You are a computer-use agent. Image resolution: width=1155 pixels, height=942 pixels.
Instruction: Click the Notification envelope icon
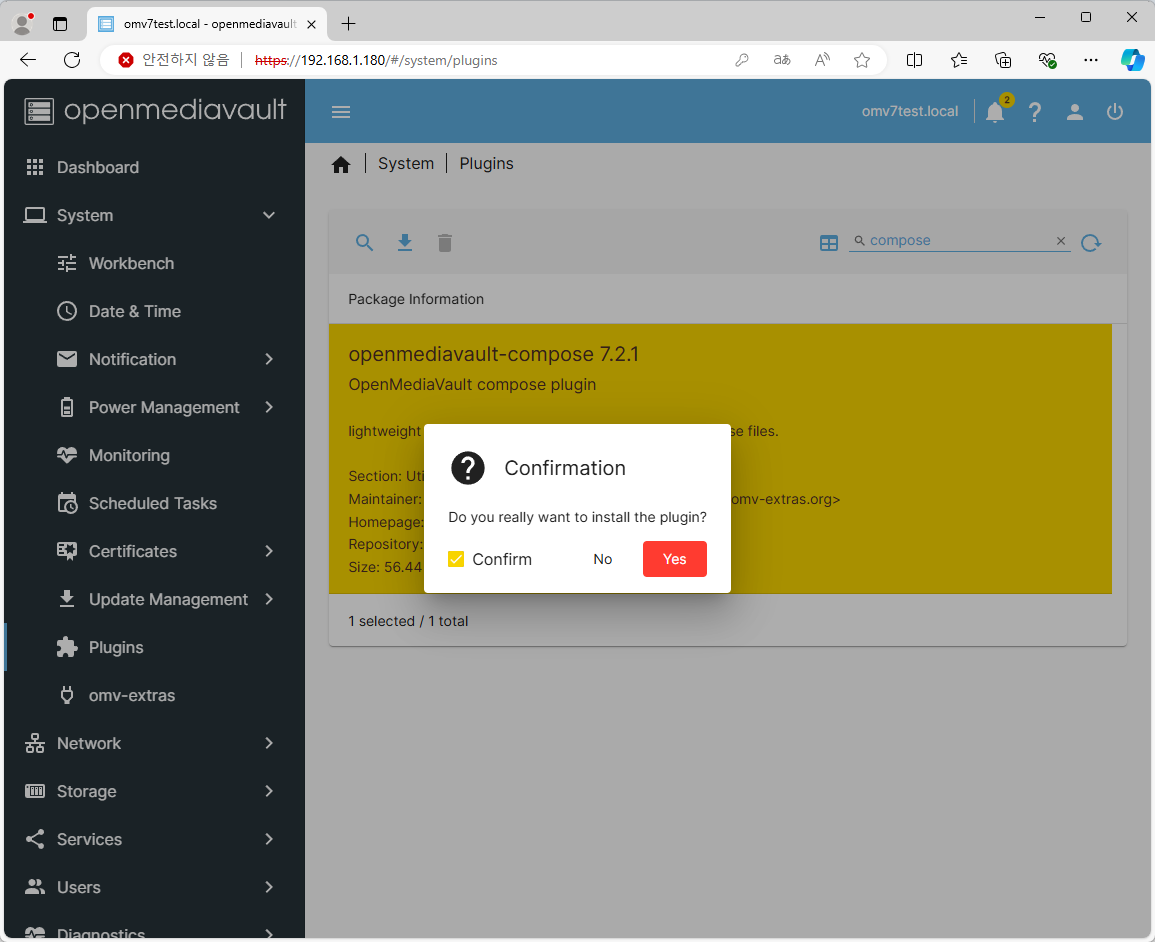pos(67,359)
